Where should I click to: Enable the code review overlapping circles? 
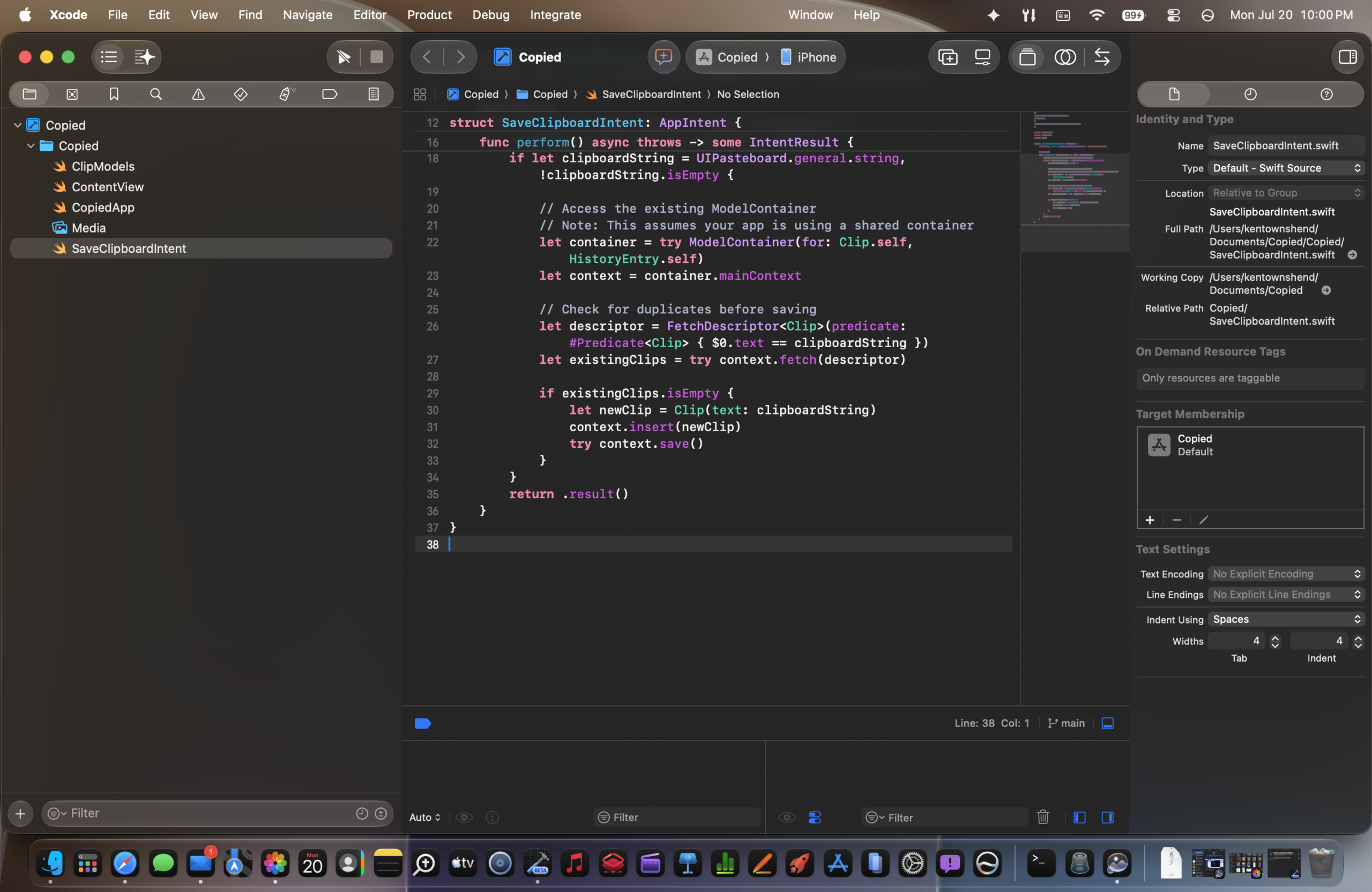point(1065,57)
